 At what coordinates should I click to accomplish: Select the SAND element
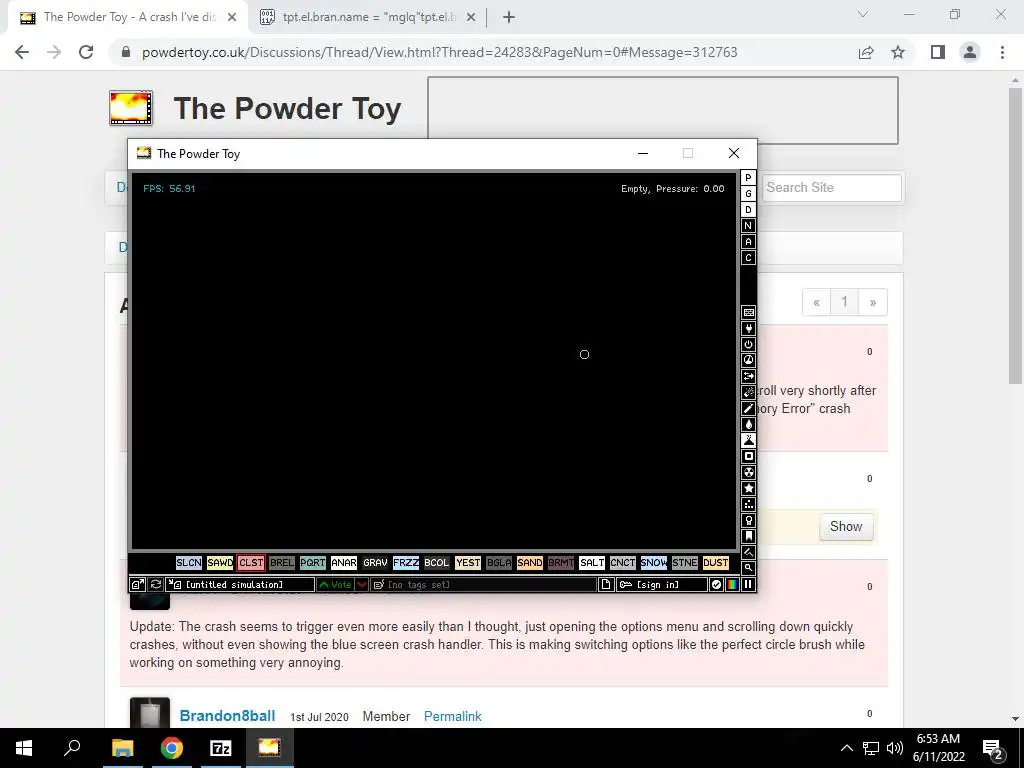click(530, 562)
